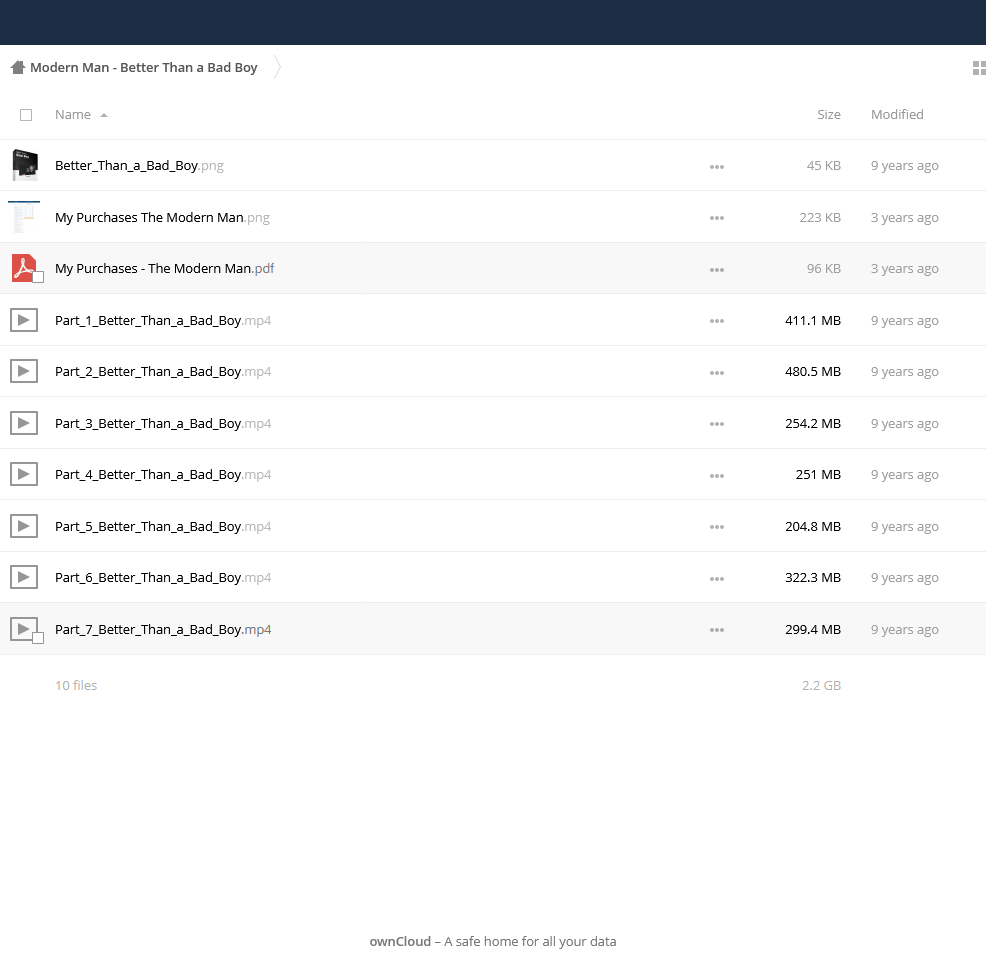Click the video icon beside Part_7_Better_Than_a_Bad_Boy
The width and height of the screenshot is (986, 971).
click(x=24, y=629)
